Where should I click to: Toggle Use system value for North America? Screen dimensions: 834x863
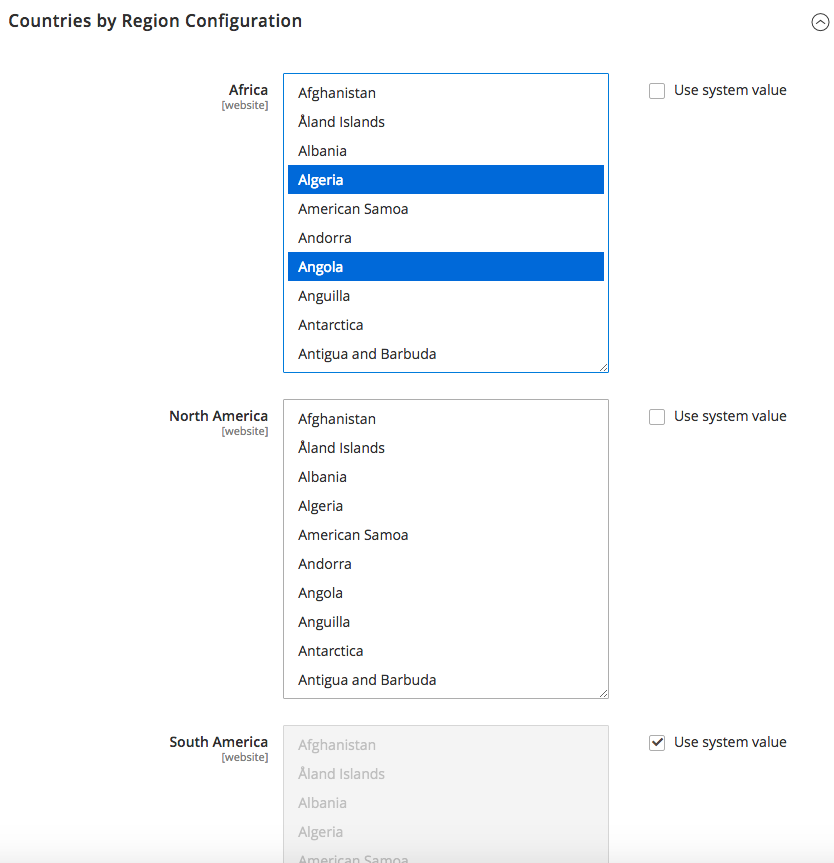tap(657, 417)
